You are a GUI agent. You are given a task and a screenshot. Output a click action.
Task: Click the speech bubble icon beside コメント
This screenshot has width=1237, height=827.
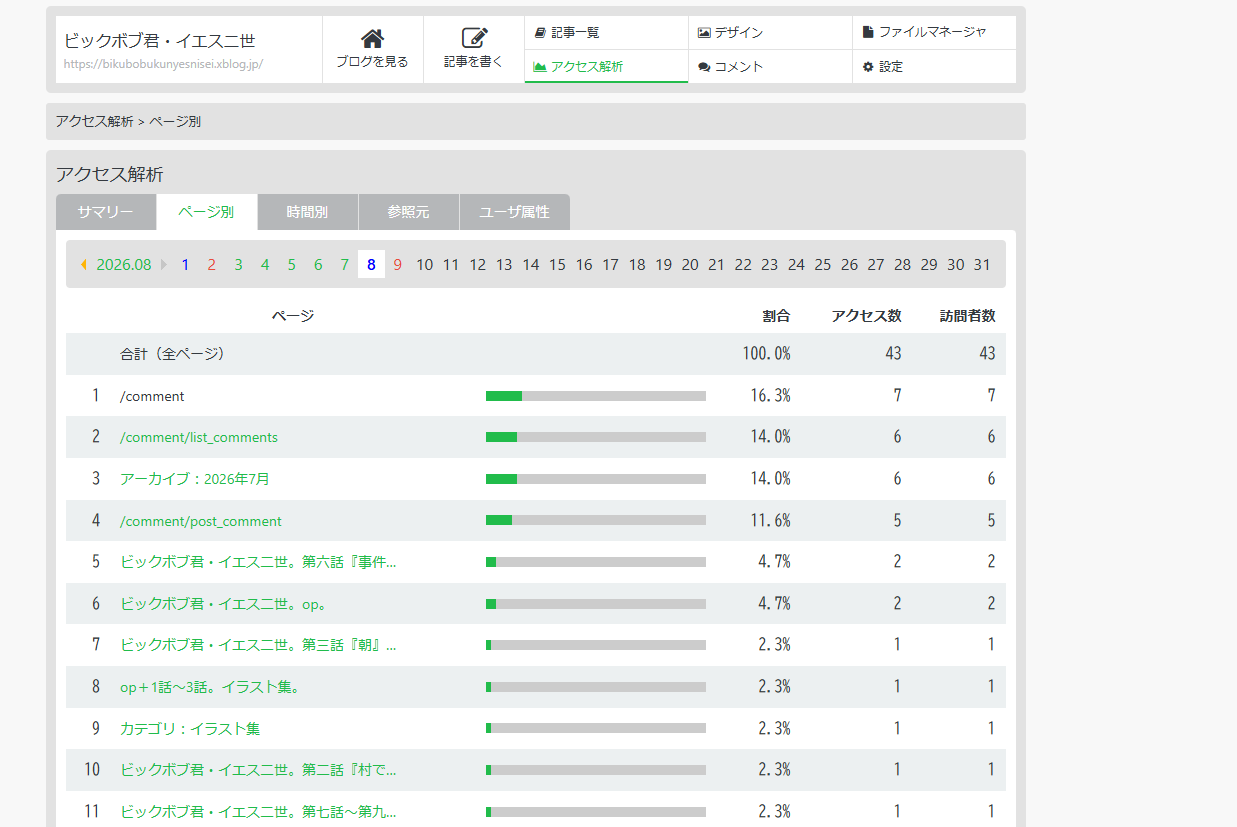[704, 67]
